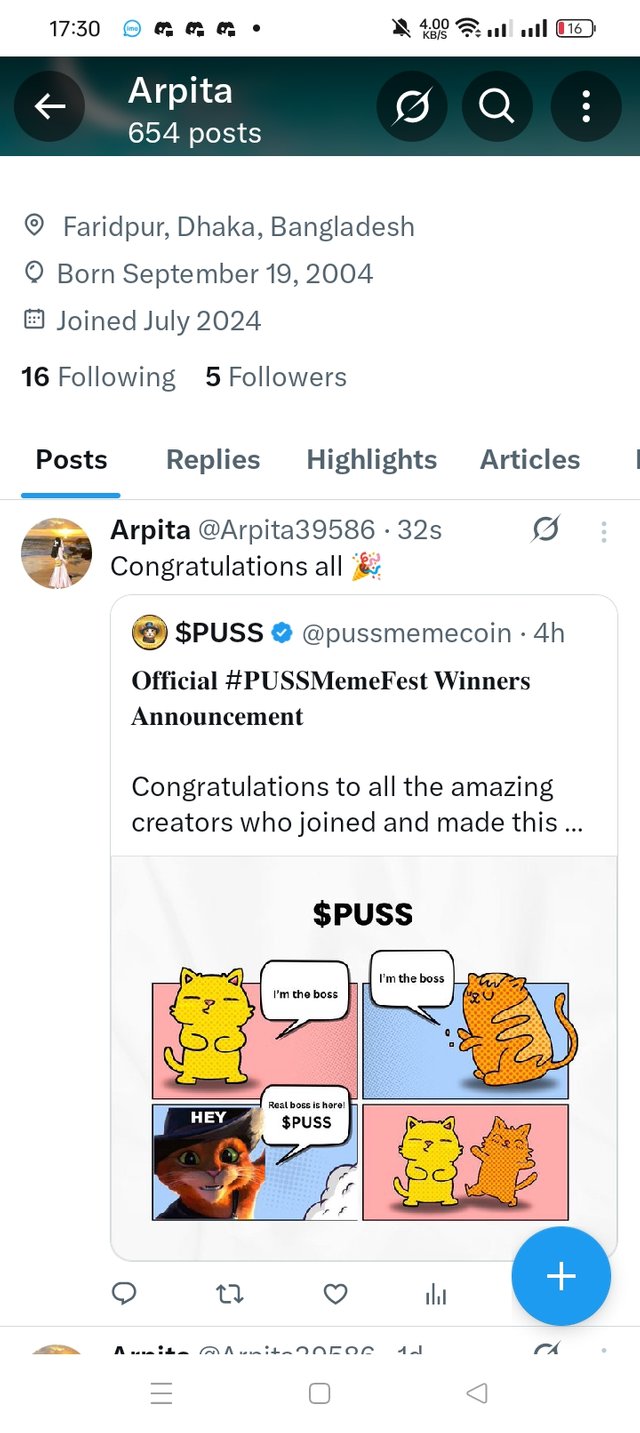The width and height of the screenshot is (640, 1433).
Task: View the 16 Following list
Action: coord(98,377)
